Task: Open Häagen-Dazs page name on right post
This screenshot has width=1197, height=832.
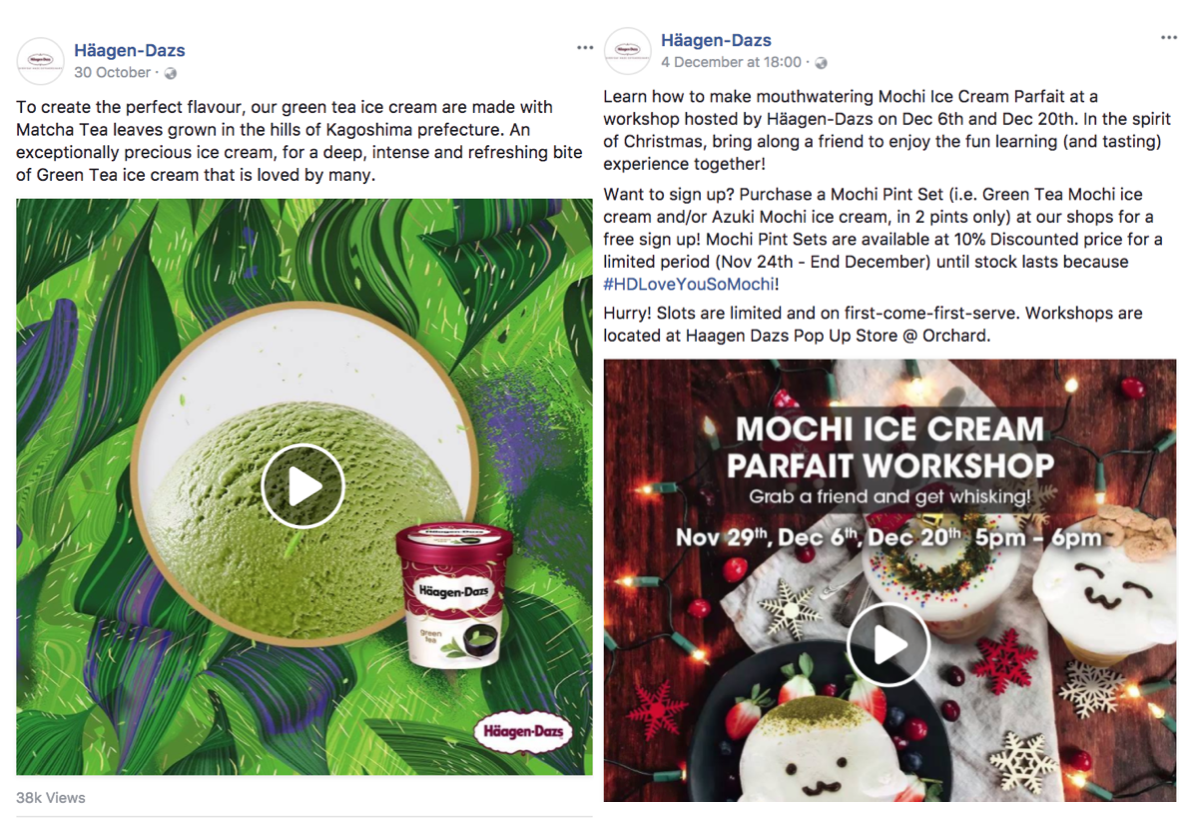Action: click(716, 40)
